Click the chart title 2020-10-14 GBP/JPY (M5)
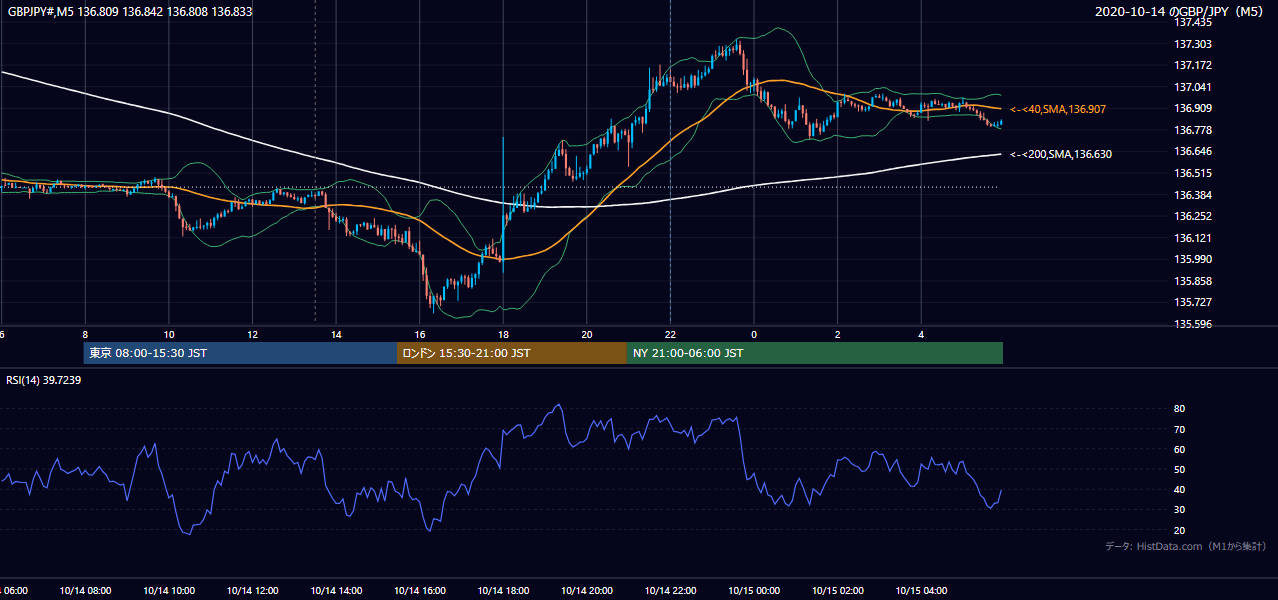1278x600 pixels. (x=1181, y=11)
